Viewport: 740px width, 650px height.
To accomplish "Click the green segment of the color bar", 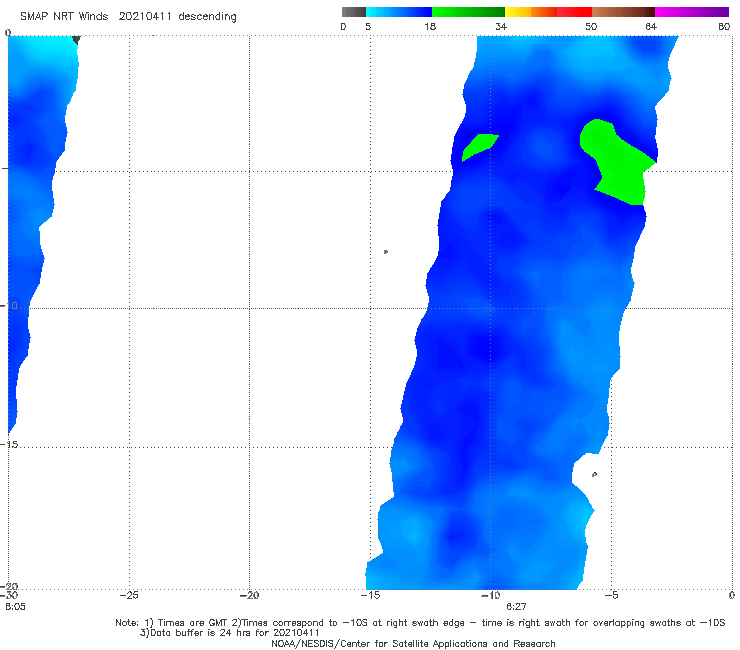I will coord(468,12).
